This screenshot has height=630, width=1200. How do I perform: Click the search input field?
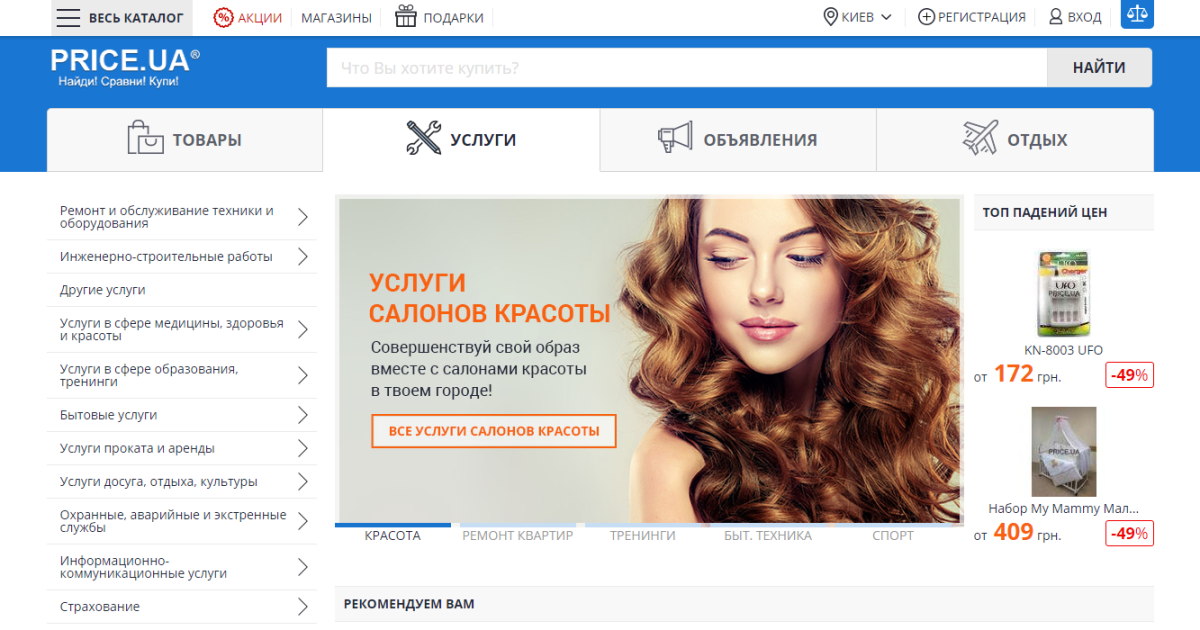pos(687,68)
